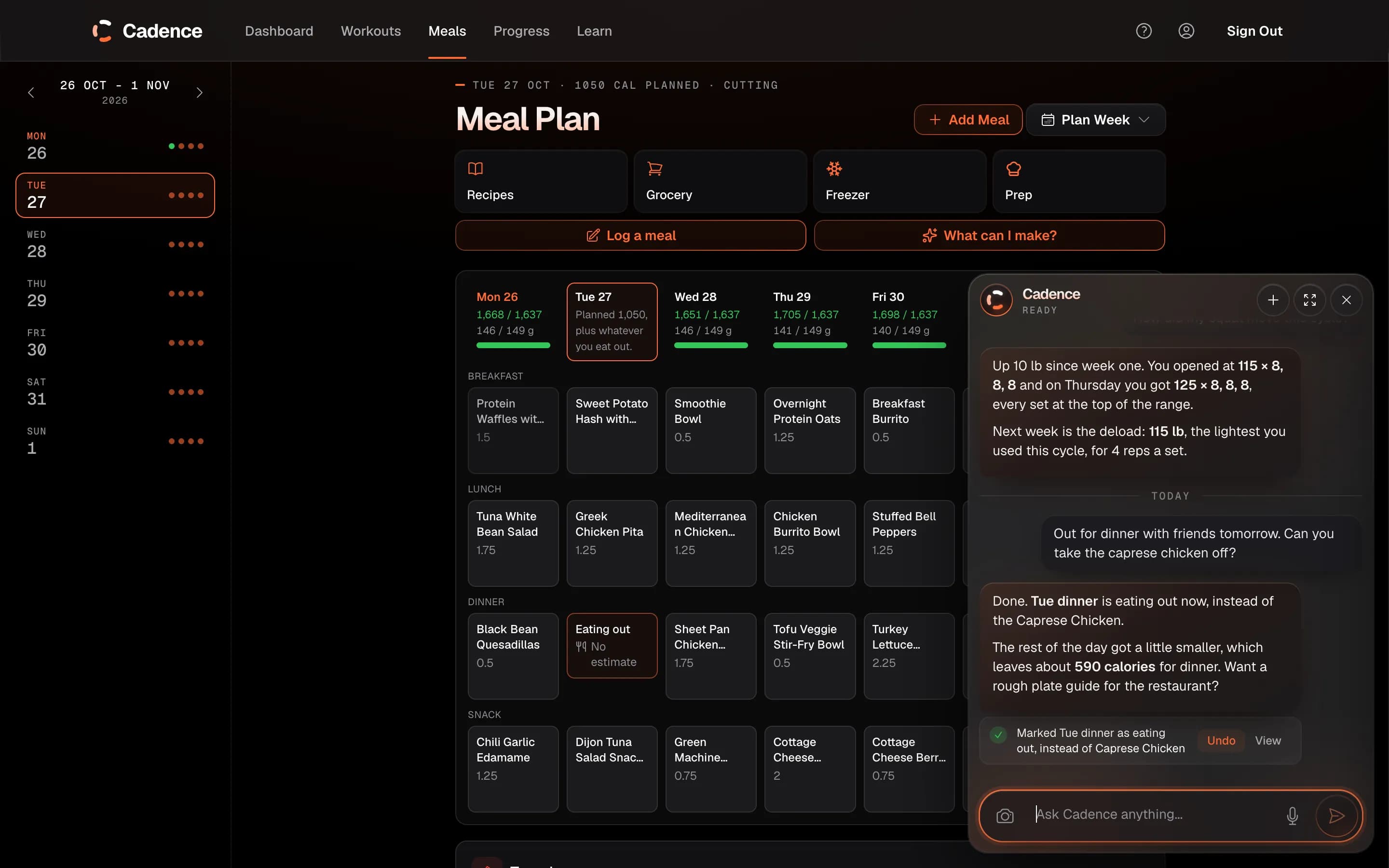1389x868 pixels.
Task: Click the Cadence logo in header
Action: 147,31
